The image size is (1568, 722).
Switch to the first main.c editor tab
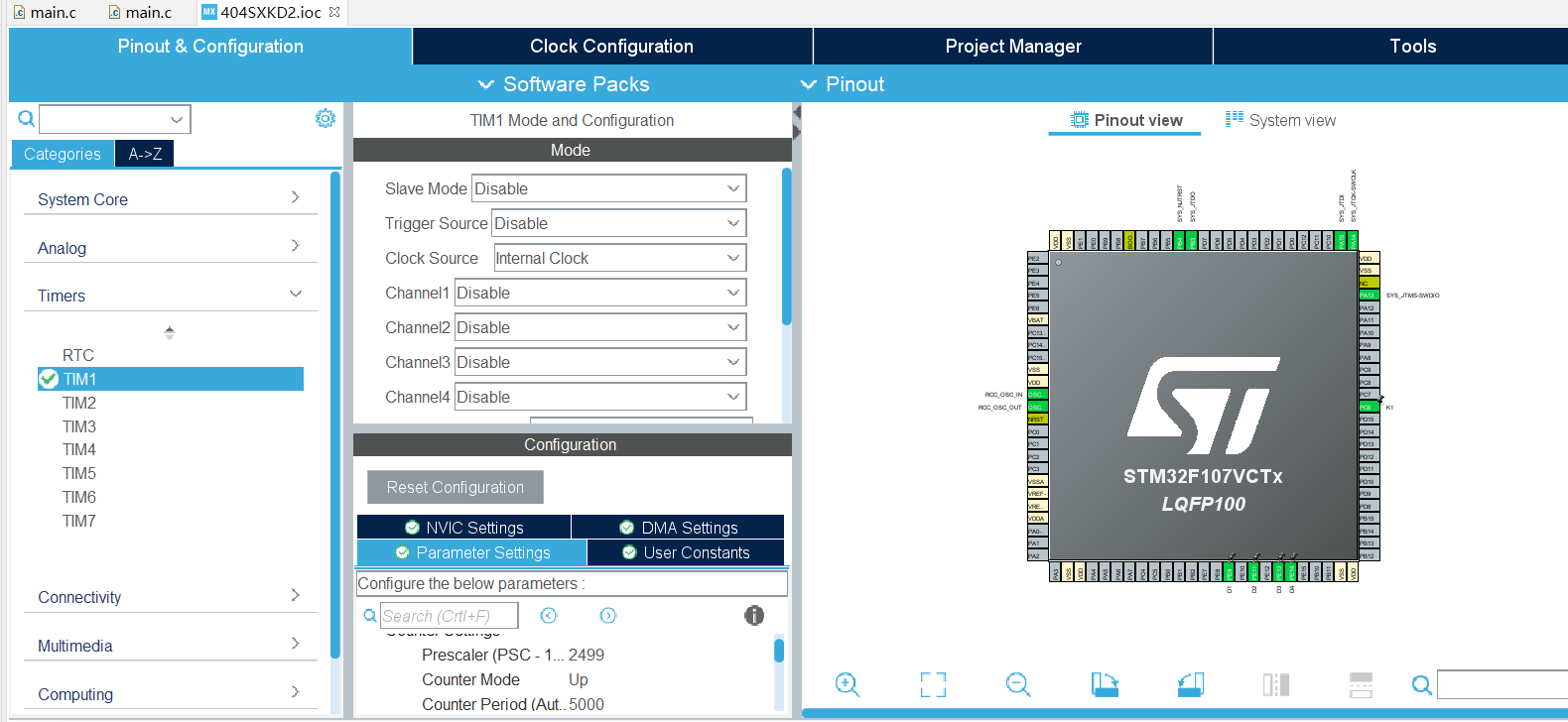point(45,12)
